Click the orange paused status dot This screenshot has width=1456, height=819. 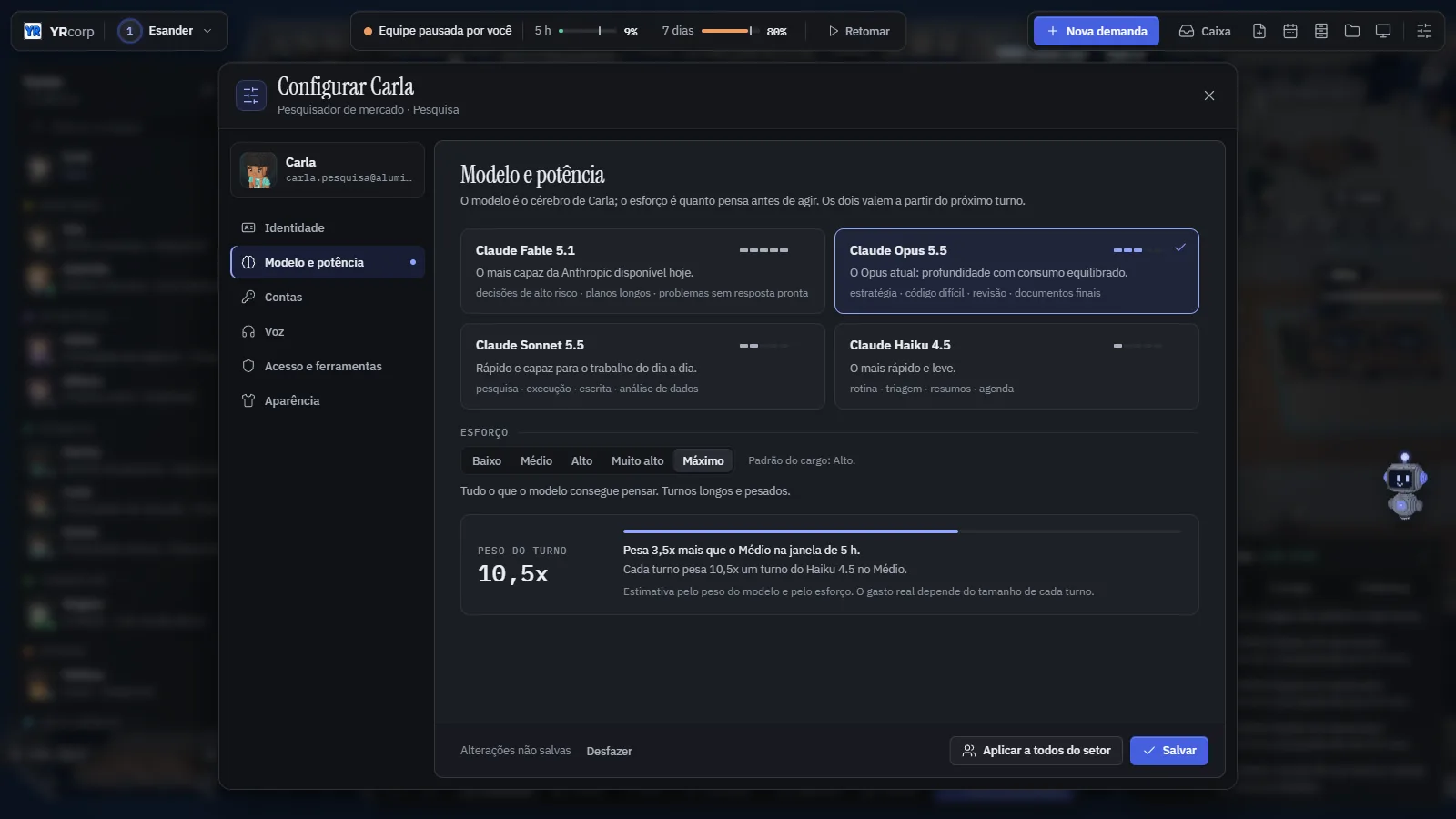click(x=368, y=31)
